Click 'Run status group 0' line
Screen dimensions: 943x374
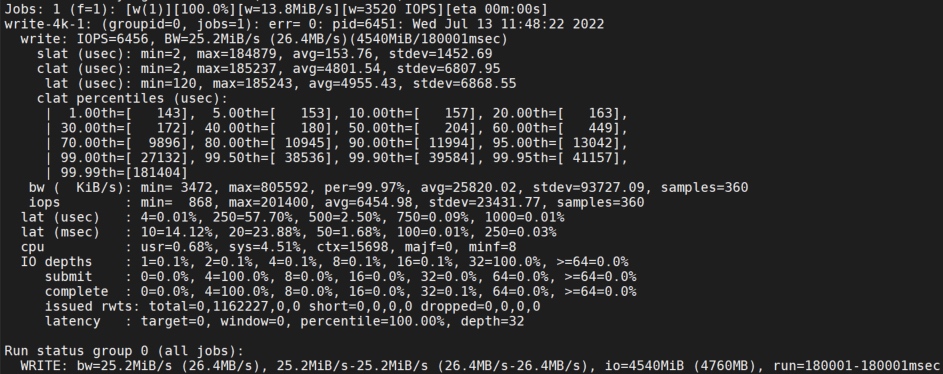(124, 351)
